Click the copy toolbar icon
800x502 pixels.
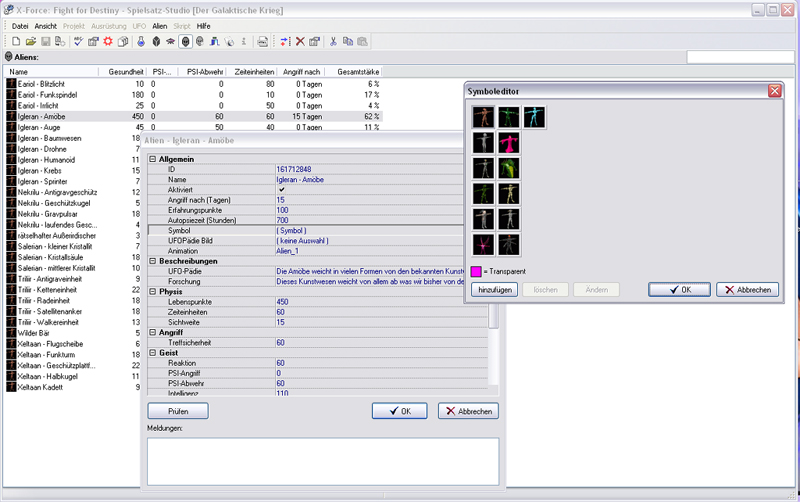click(348, 41)
